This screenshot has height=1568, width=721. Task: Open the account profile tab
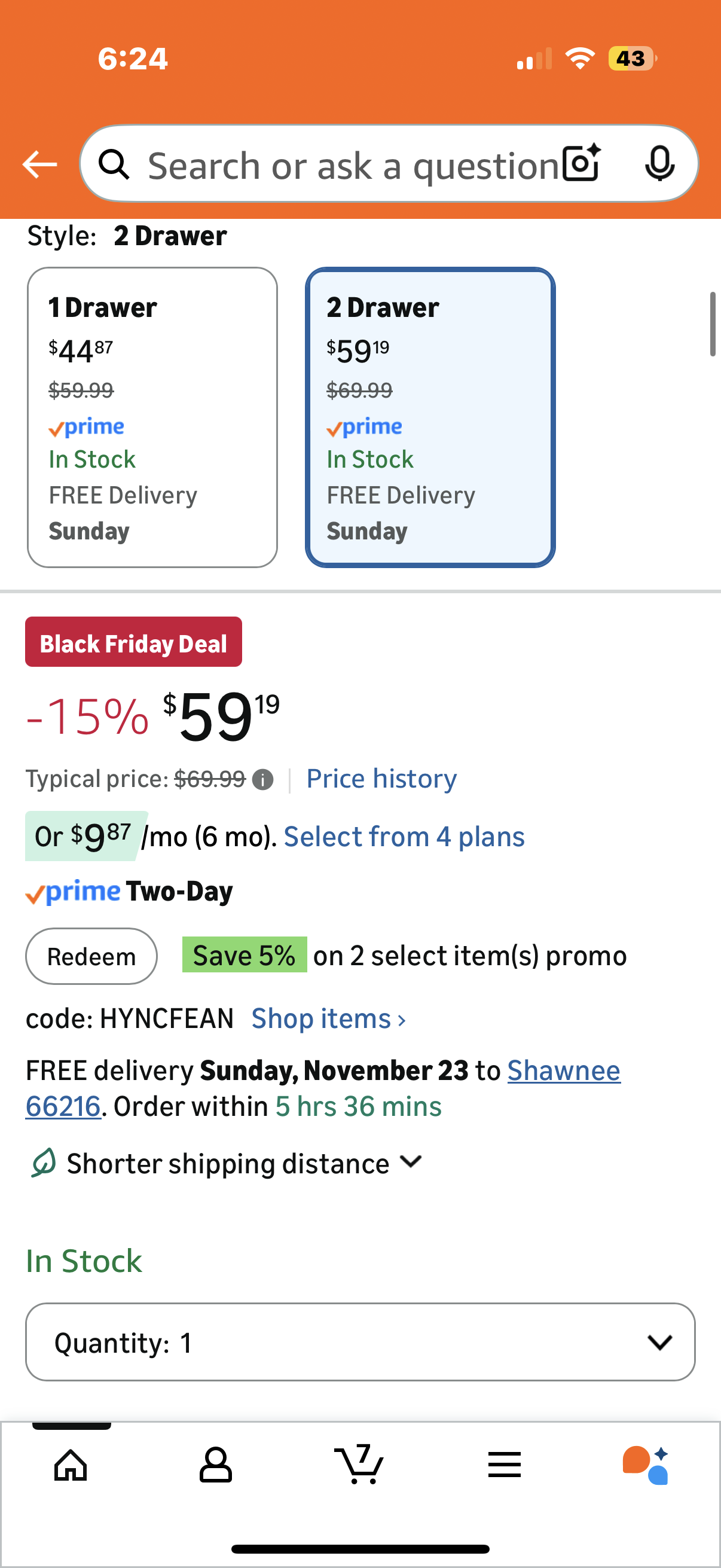click(x=215, y=1464)
